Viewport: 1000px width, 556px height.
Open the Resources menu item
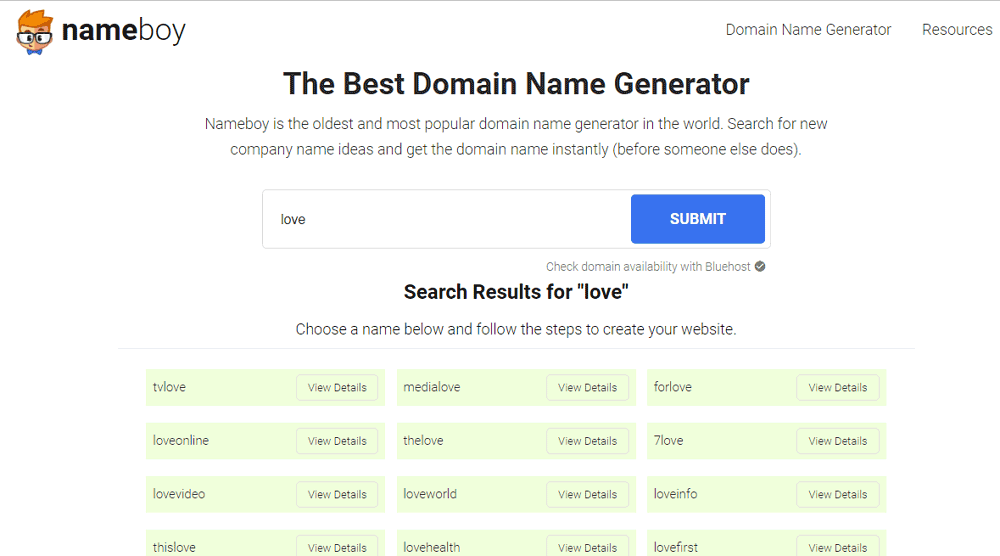957,30
